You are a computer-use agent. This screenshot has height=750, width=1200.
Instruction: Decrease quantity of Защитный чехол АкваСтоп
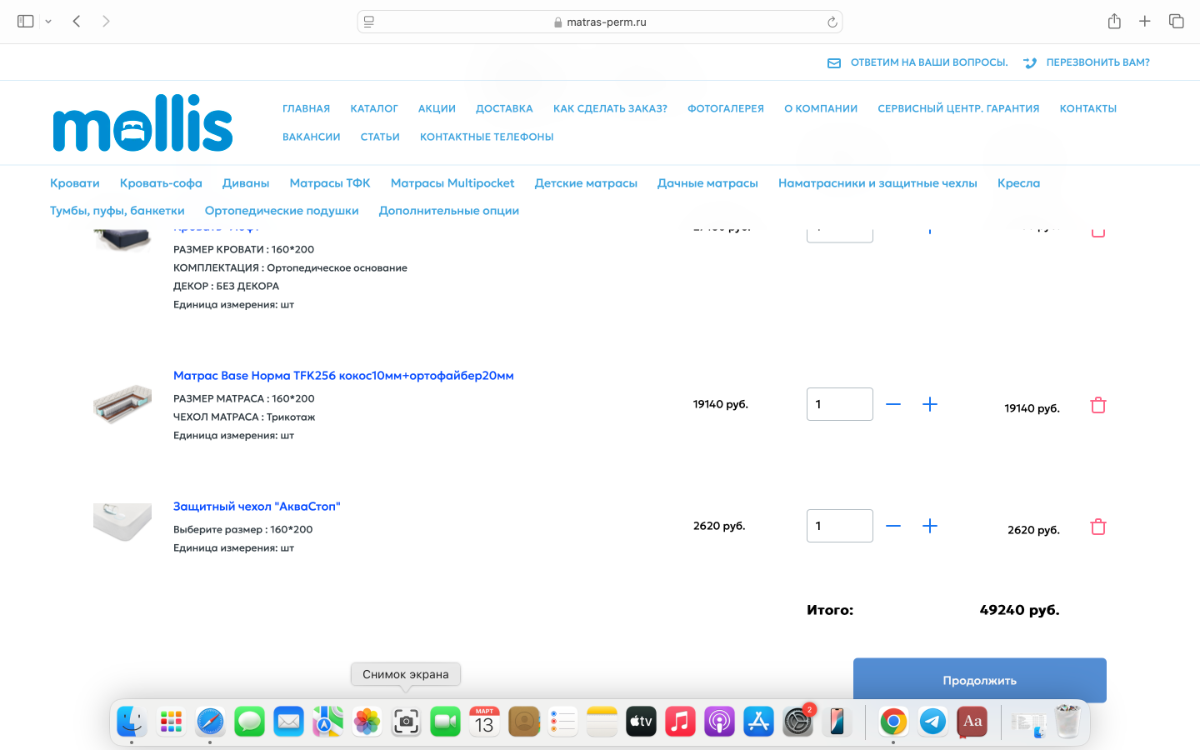[x=893, y=526]
